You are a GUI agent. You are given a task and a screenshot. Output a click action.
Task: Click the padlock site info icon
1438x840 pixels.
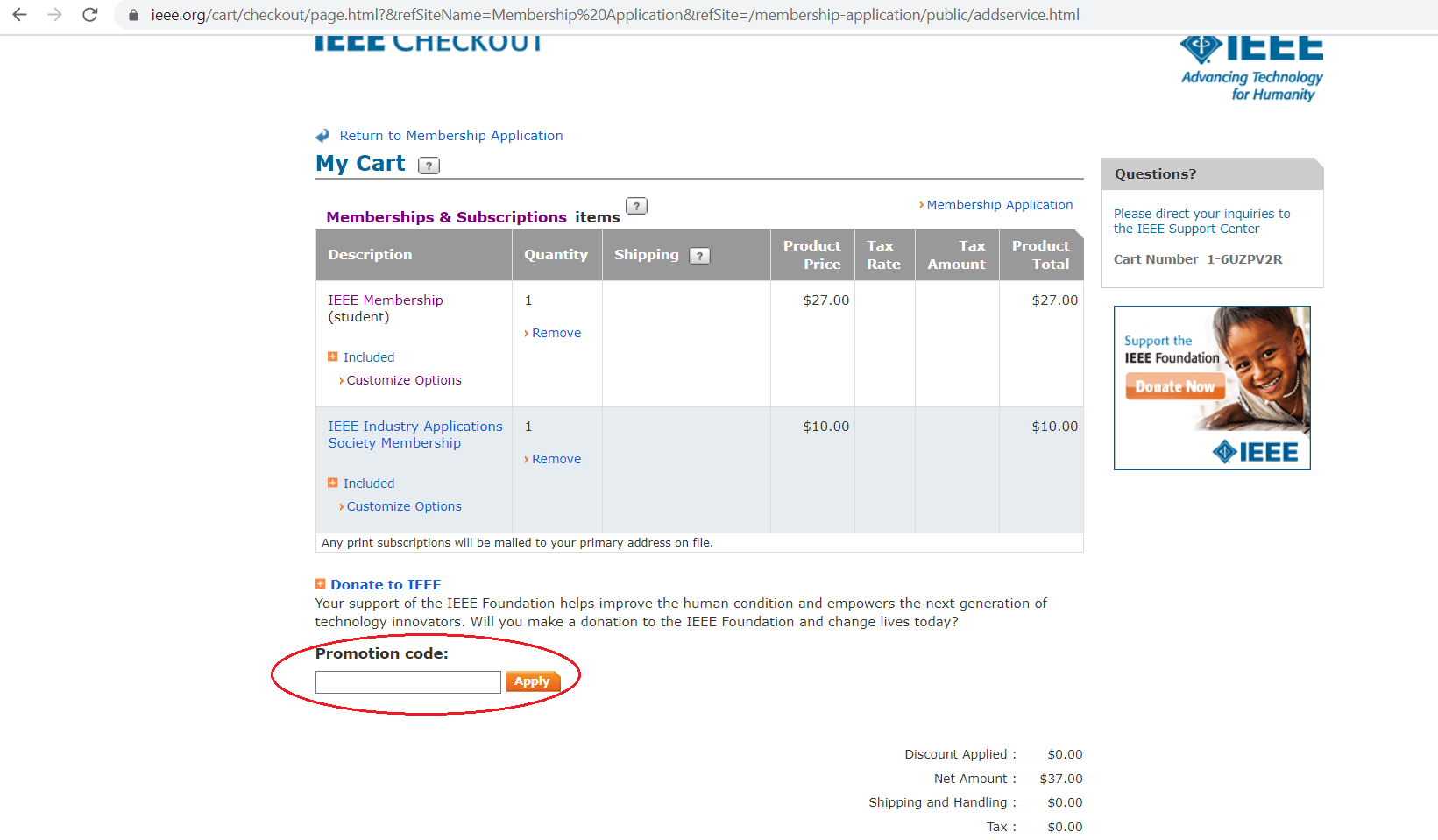point(133,15)
